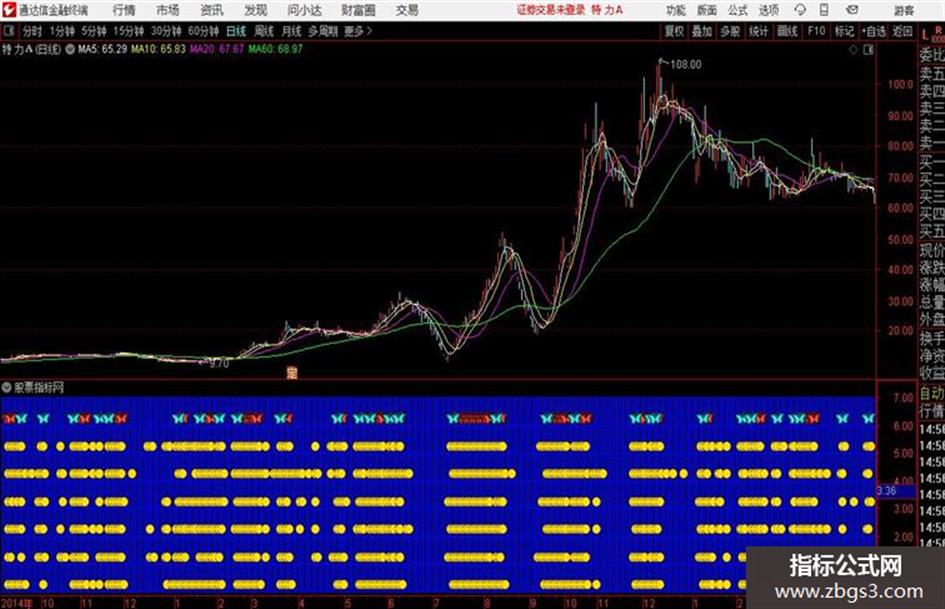Screen dimensions: 945x609
Task: Click the 3.36 indicator value tag
Action: point(887,490)
